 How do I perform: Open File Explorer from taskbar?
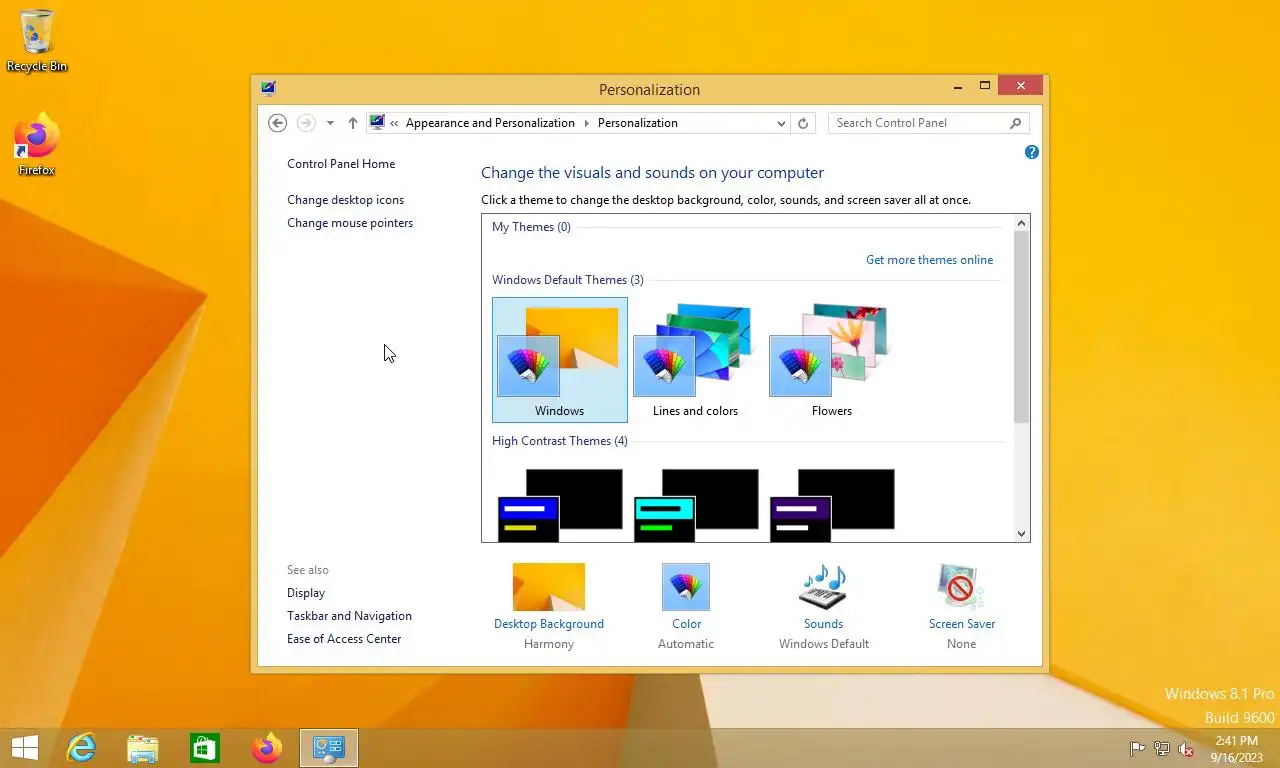143,748
